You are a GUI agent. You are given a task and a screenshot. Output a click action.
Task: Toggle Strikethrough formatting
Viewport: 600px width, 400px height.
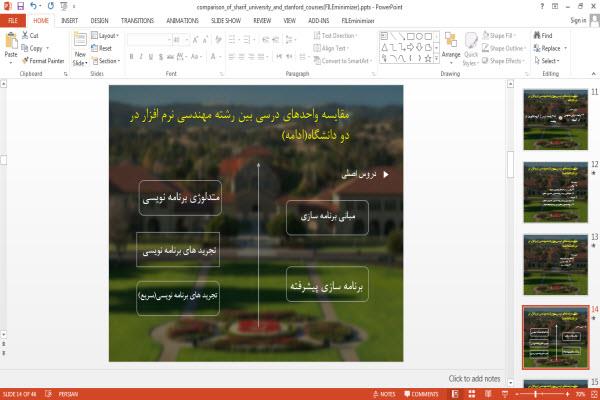click(170, 57)
